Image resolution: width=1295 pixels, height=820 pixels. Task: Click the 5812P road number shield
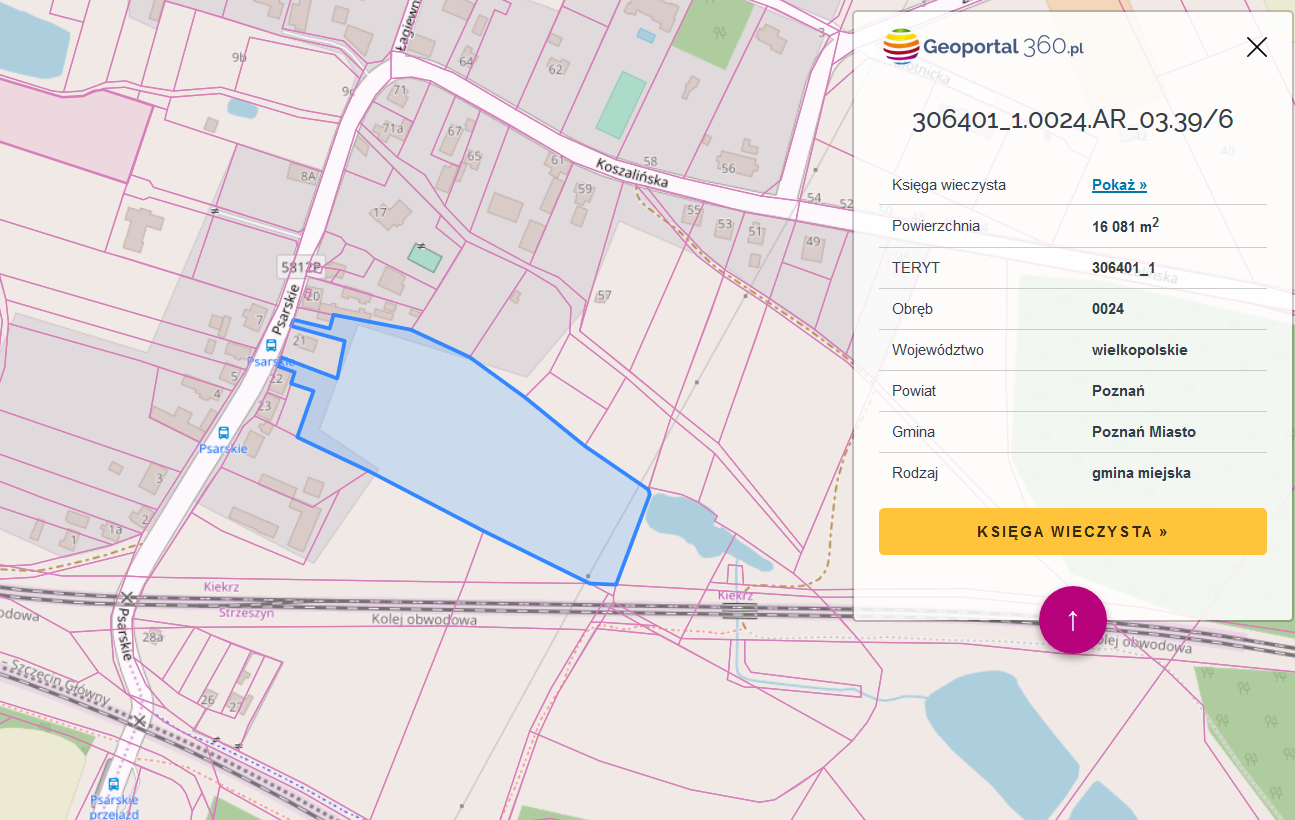[x=301, y=267]
